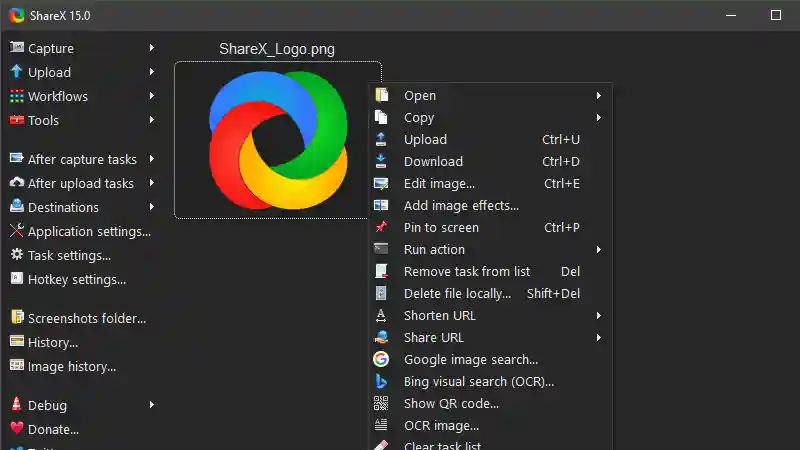800x450 pixels.
Task: Click the Capture camera icon in sidebar
Action: point(16,47)
